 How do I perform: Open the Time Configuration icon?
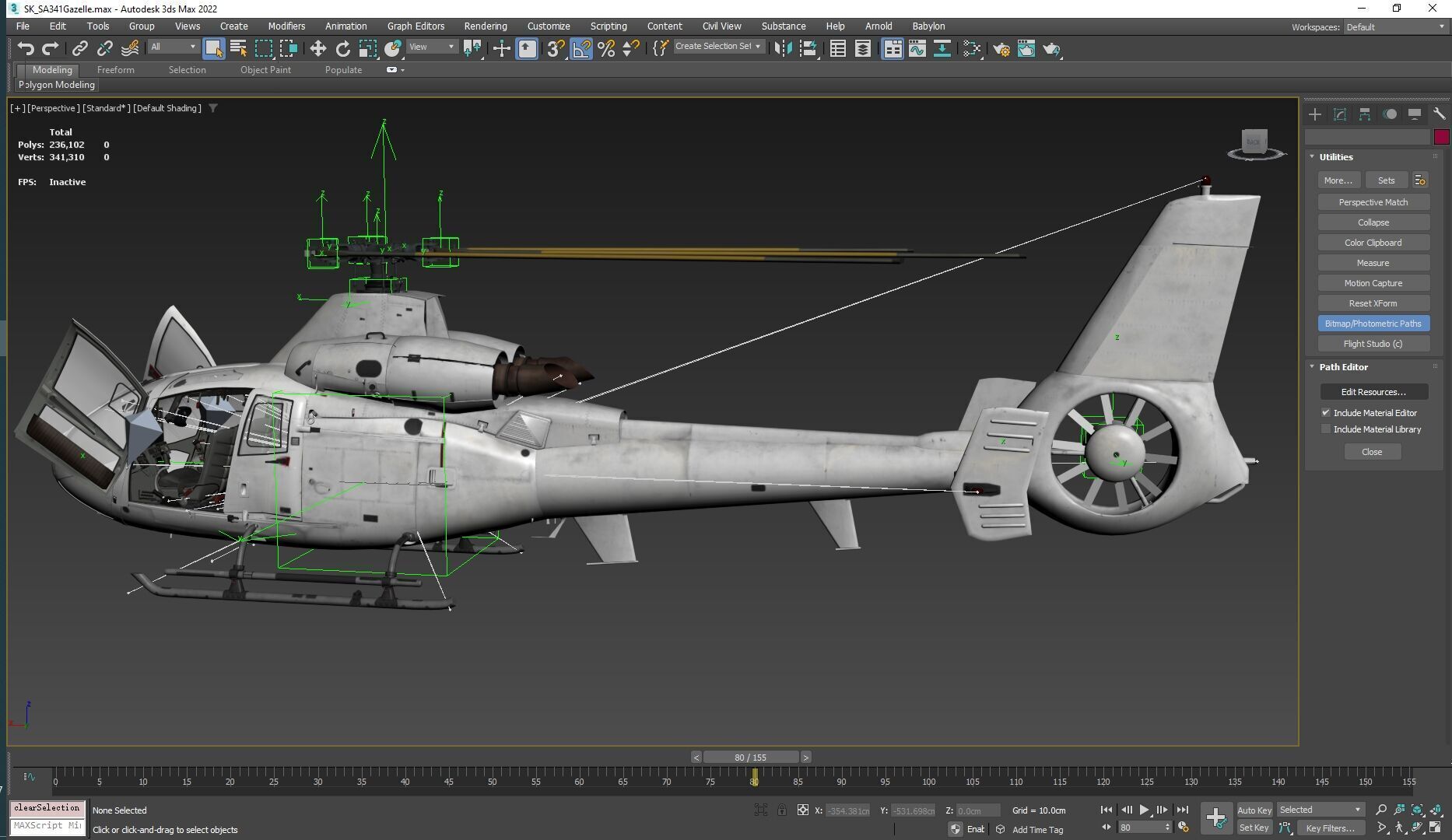1184,827
